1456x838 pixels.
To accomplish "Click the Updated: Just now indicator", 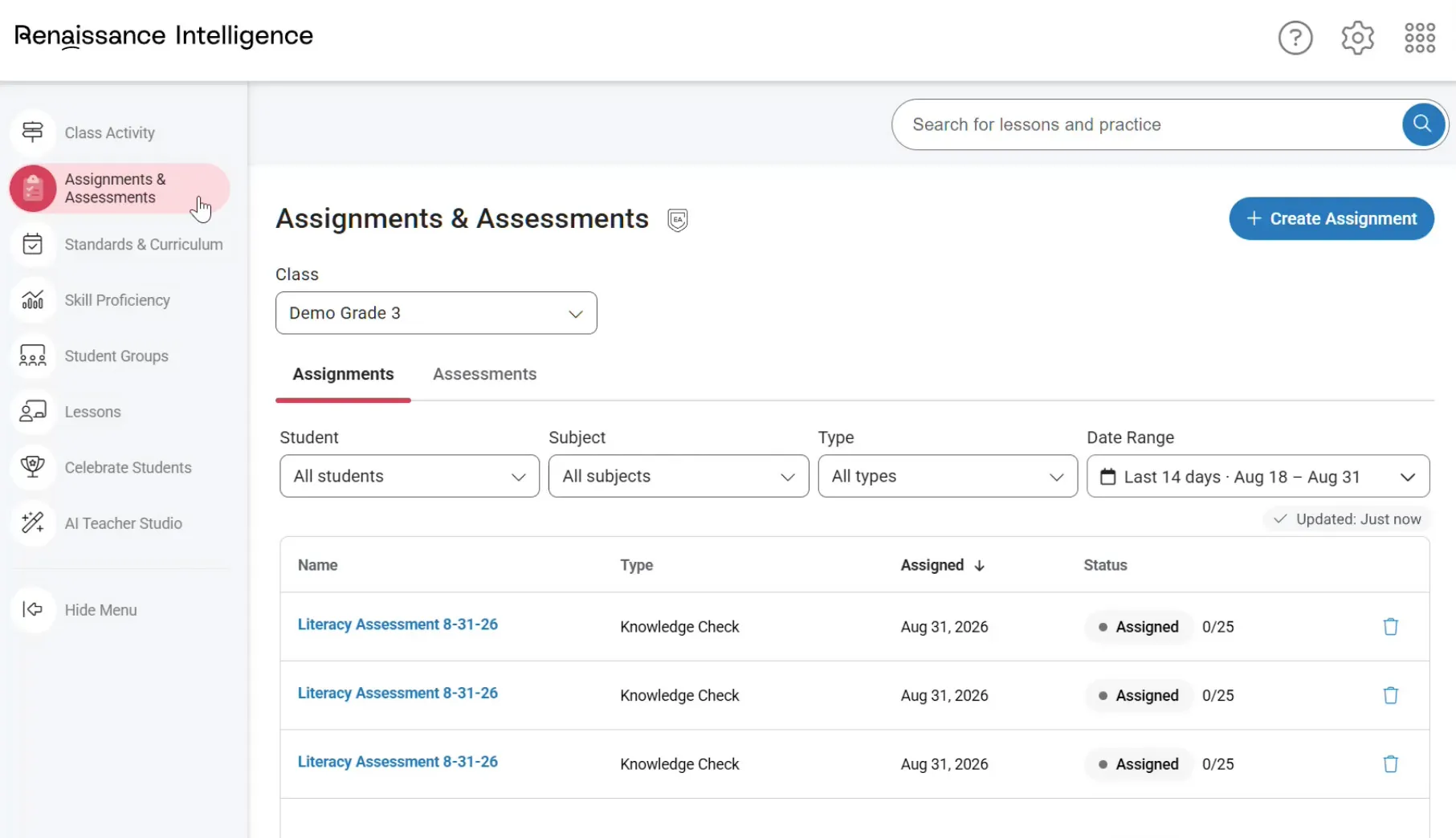I will coord(1348,519).
